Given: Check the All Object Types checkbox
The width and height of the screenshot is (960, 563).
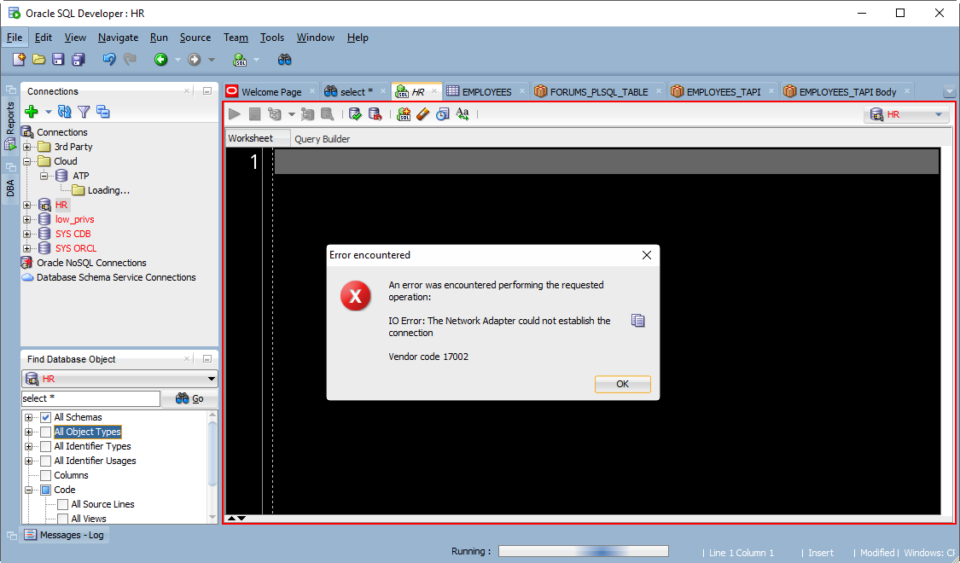Looking at the screenshot, I should coord(45,432).
